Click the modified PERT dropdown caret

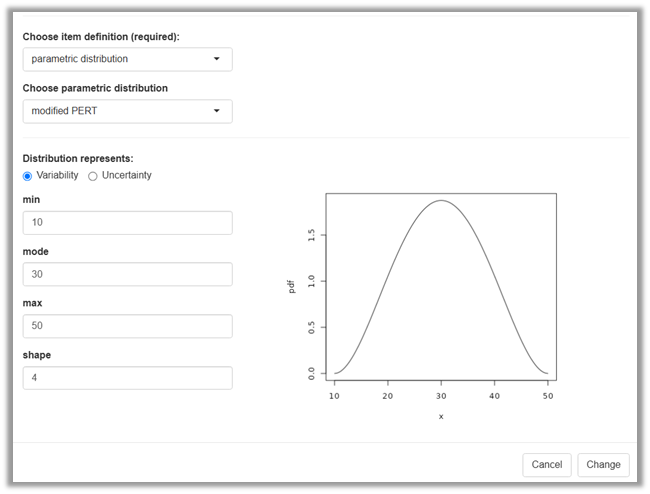[217, 111]
